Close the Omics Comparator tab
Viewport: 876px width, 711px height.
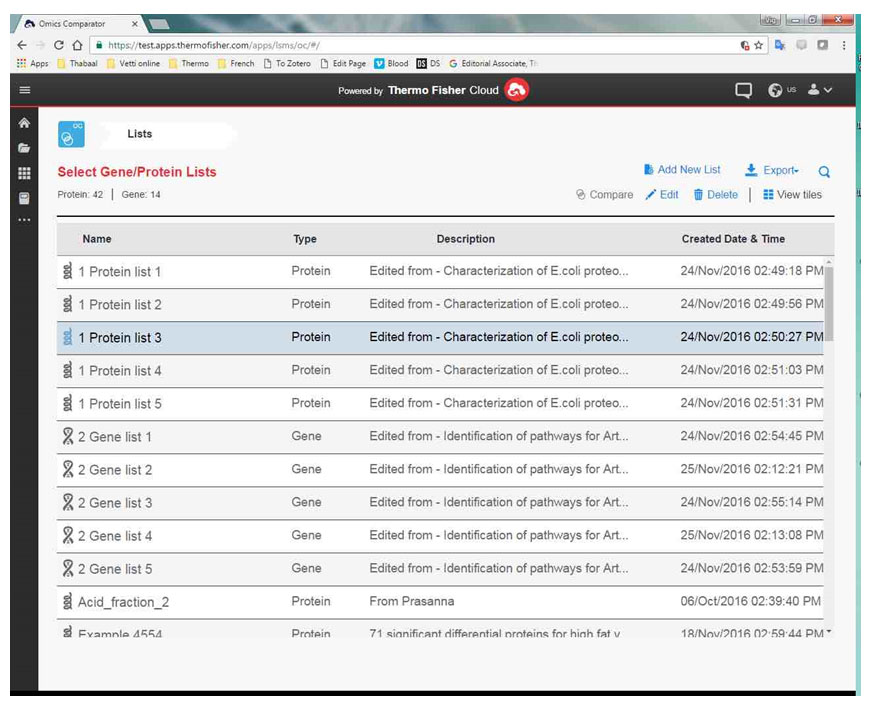point(135,24)
